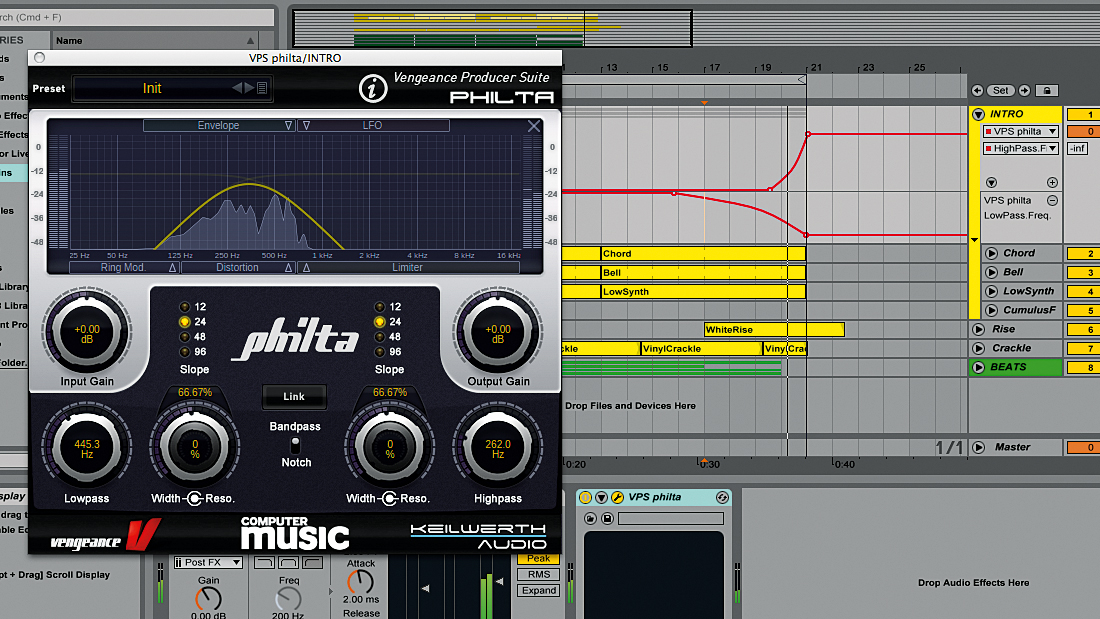Unfold the Rise track
The width and height of the screenshot is (1100, 619).
(x=978, y=329)
